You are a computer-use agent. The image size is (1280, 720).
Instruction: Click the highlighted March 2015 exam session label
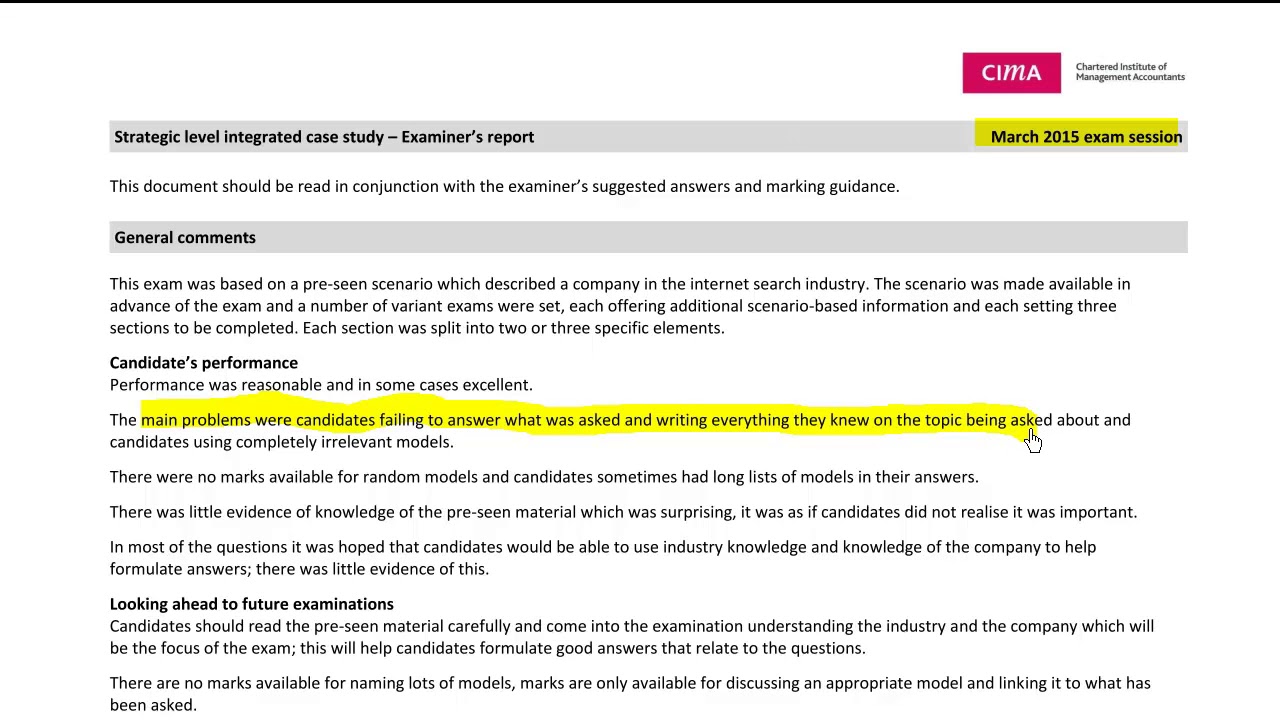1085,137
